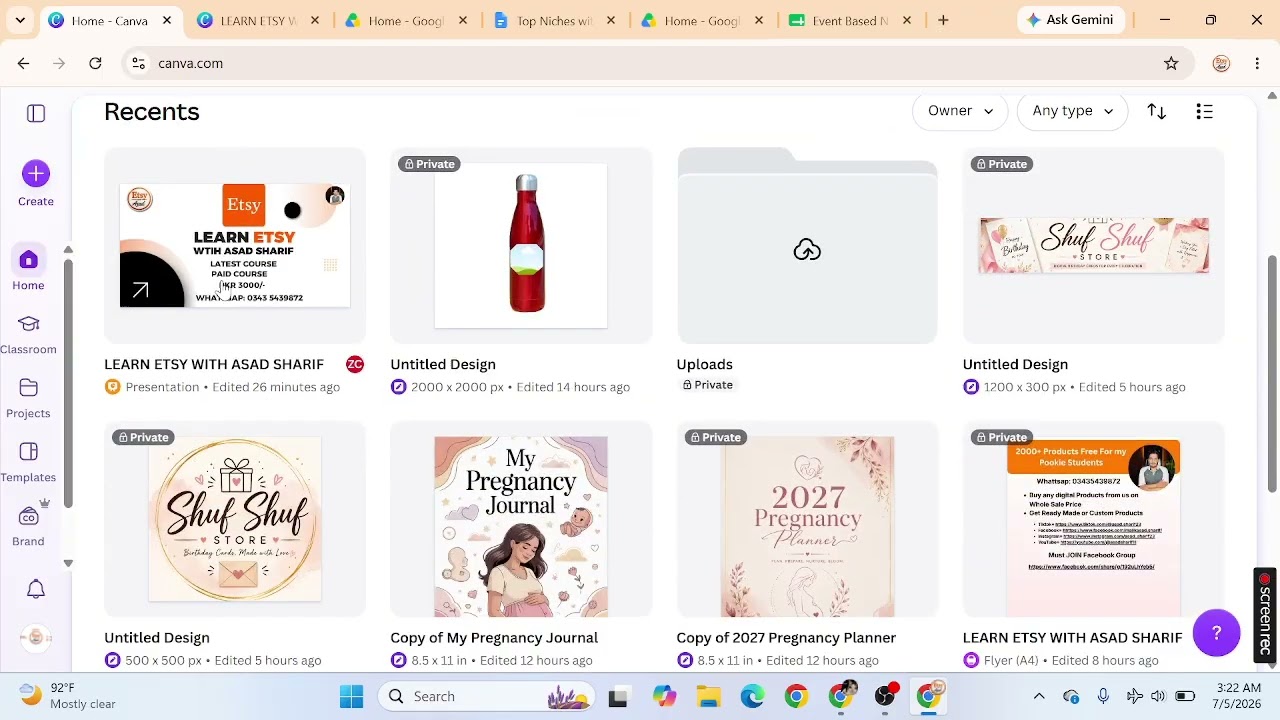1280x720 pixels.
Task: Open red bottle Untitled Design thumbnail
Action: coord(521,245)
